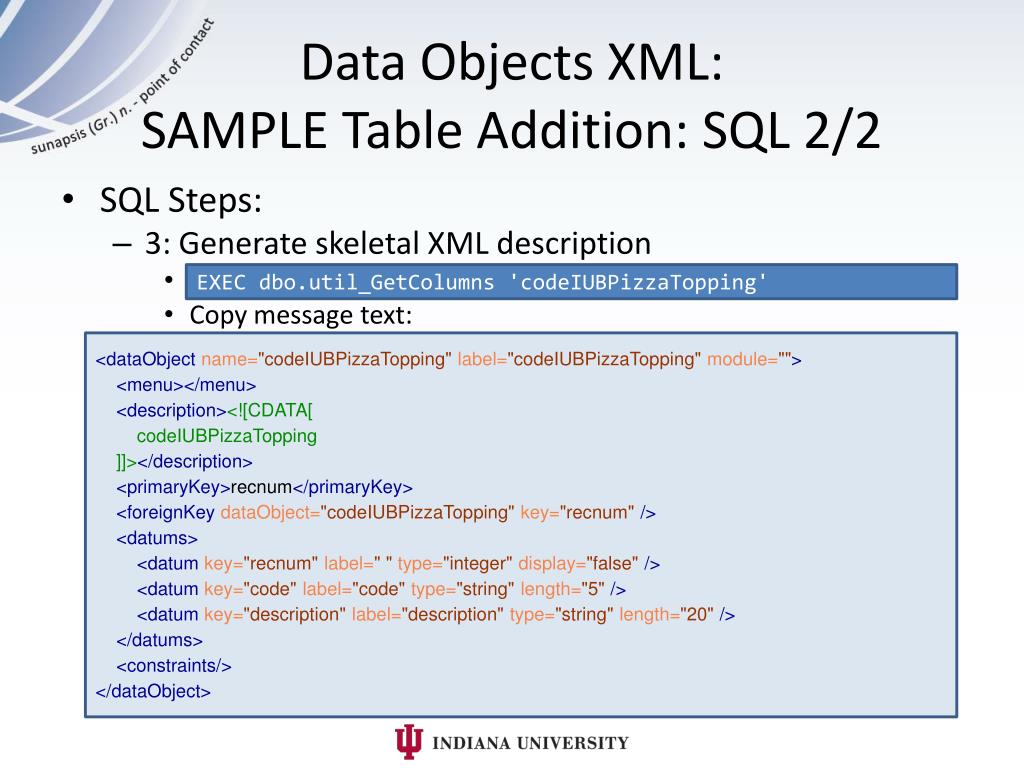The image size is (1024, 768).
Task: Click the green codeIUBPizzaTopping CDATA text
Action: tap(227, 436)
